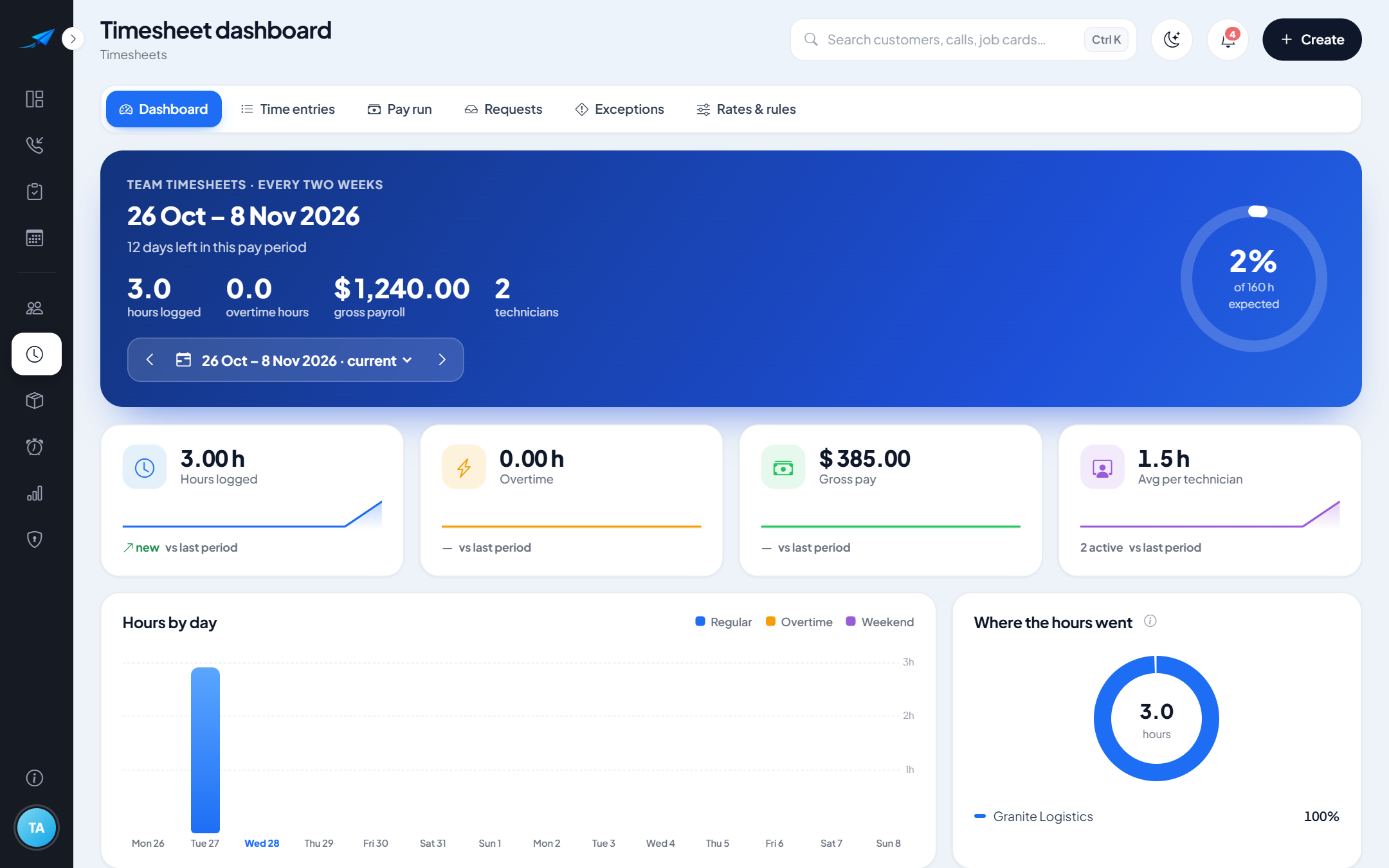Click info icon beside Where the hours went
Screen dimensions: 1389x868
pos(1150,621)
